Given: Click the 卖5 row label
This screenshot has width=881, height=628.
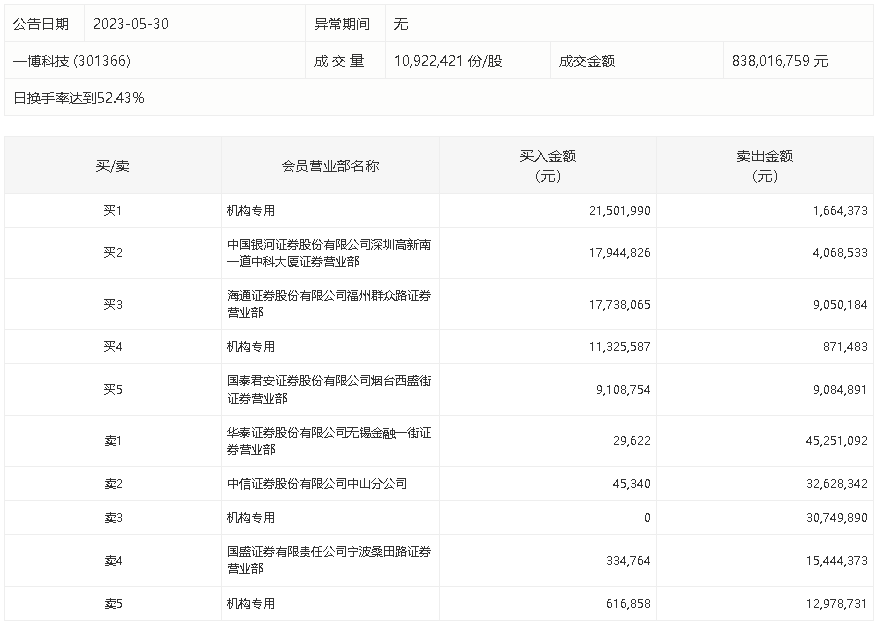Looking at the screenshot, I should pos(113,604).
